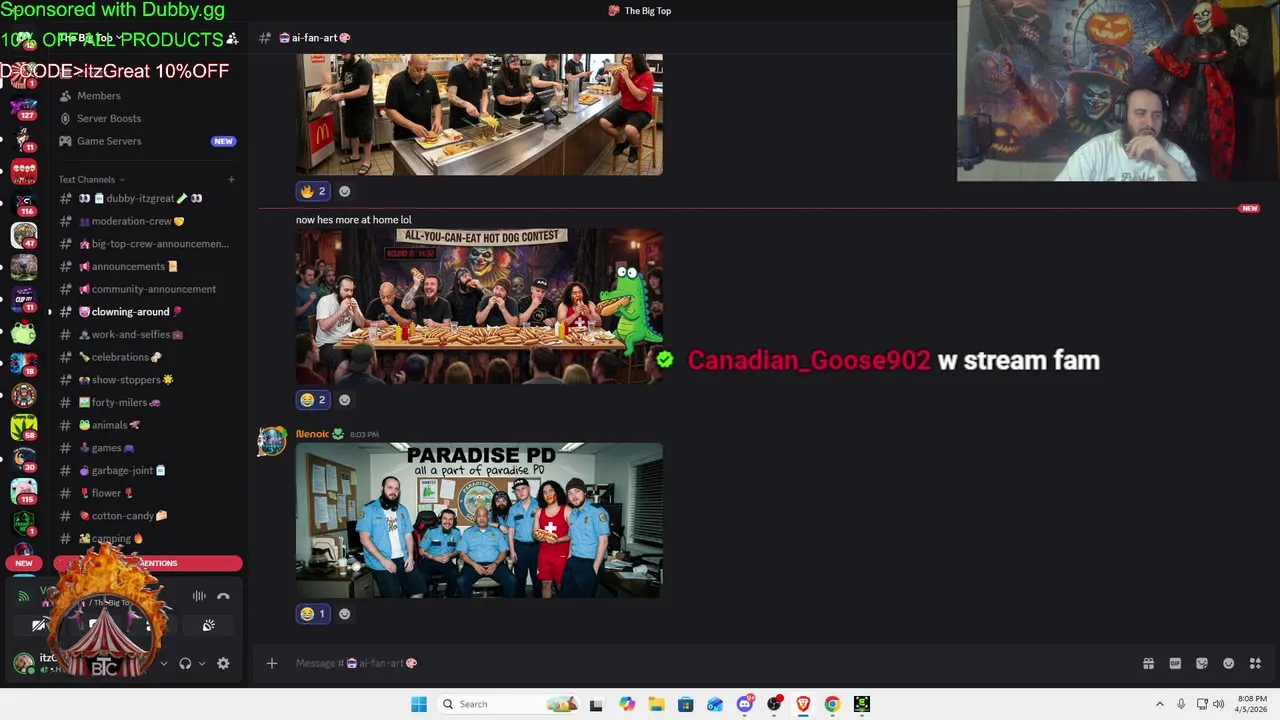This screenshot has width=1280, height=720.
Task: Open the community-announcement channel
Action: 147,289
